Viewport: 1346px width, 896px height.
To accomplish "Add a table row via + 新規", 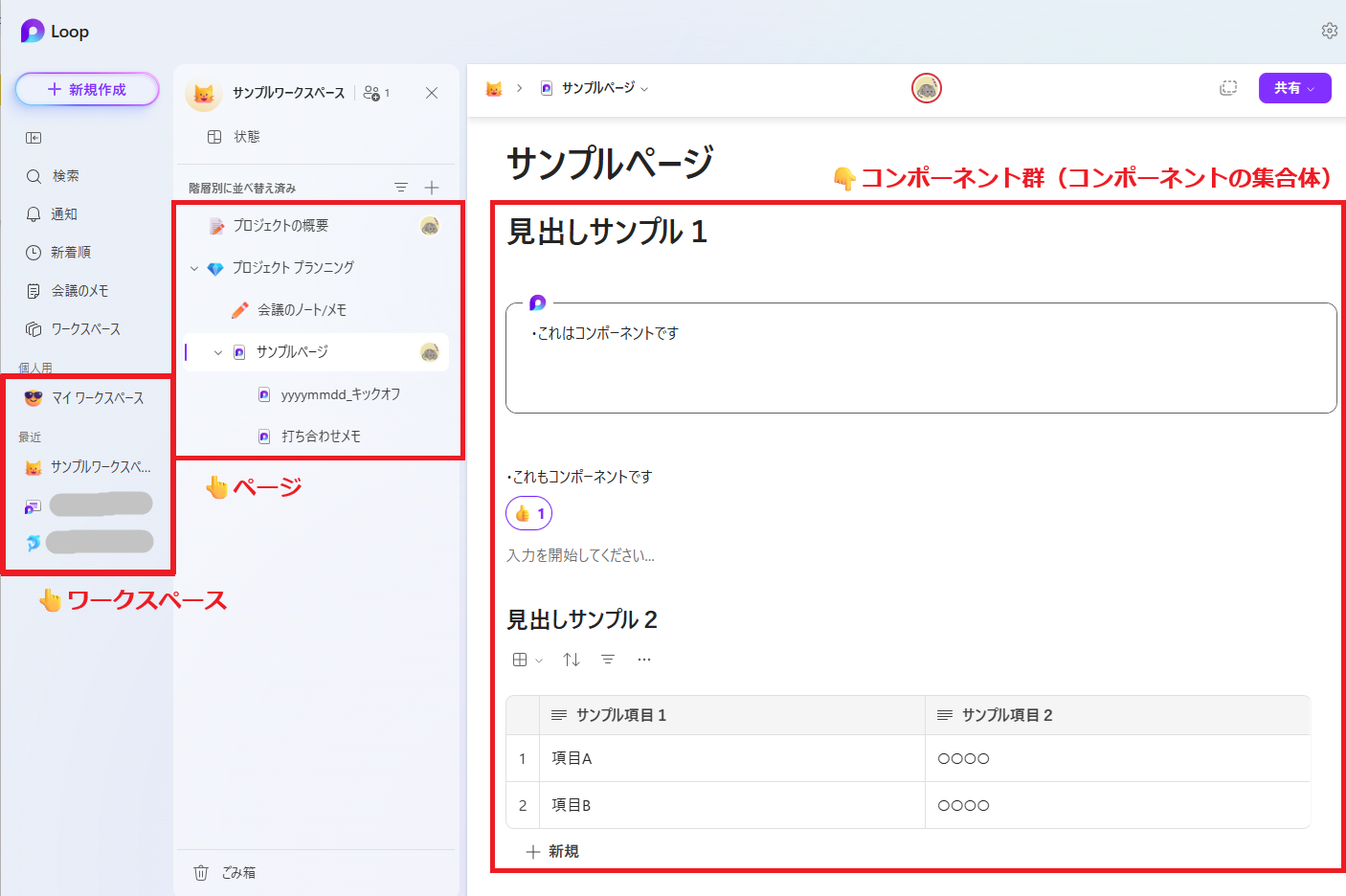I will pyautogui.click(x=552, y=851).
